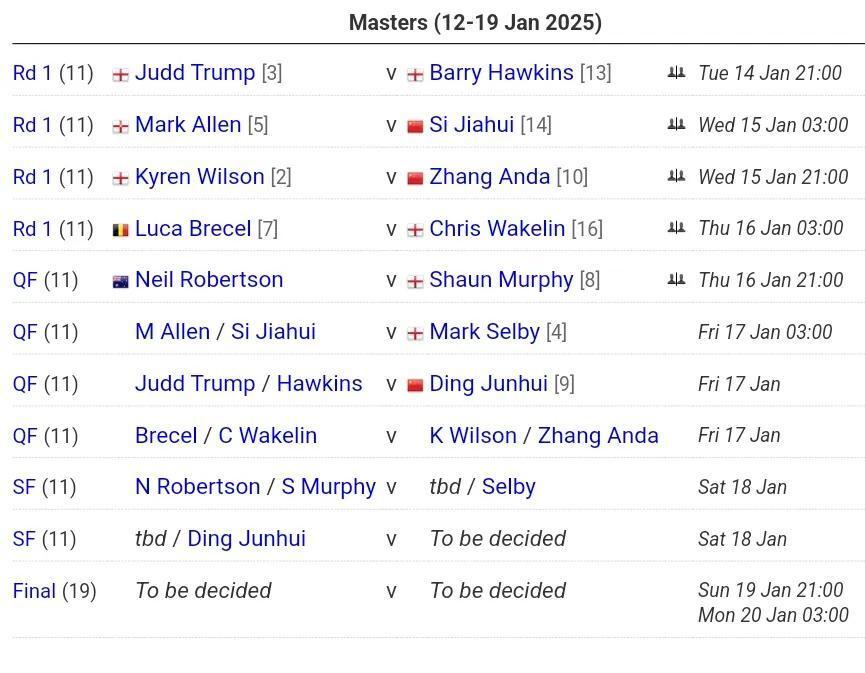The image size is (865, 673).
Task: Click the audience icon beside Thu 16 Jan 21:00
Action: point(676,280)
